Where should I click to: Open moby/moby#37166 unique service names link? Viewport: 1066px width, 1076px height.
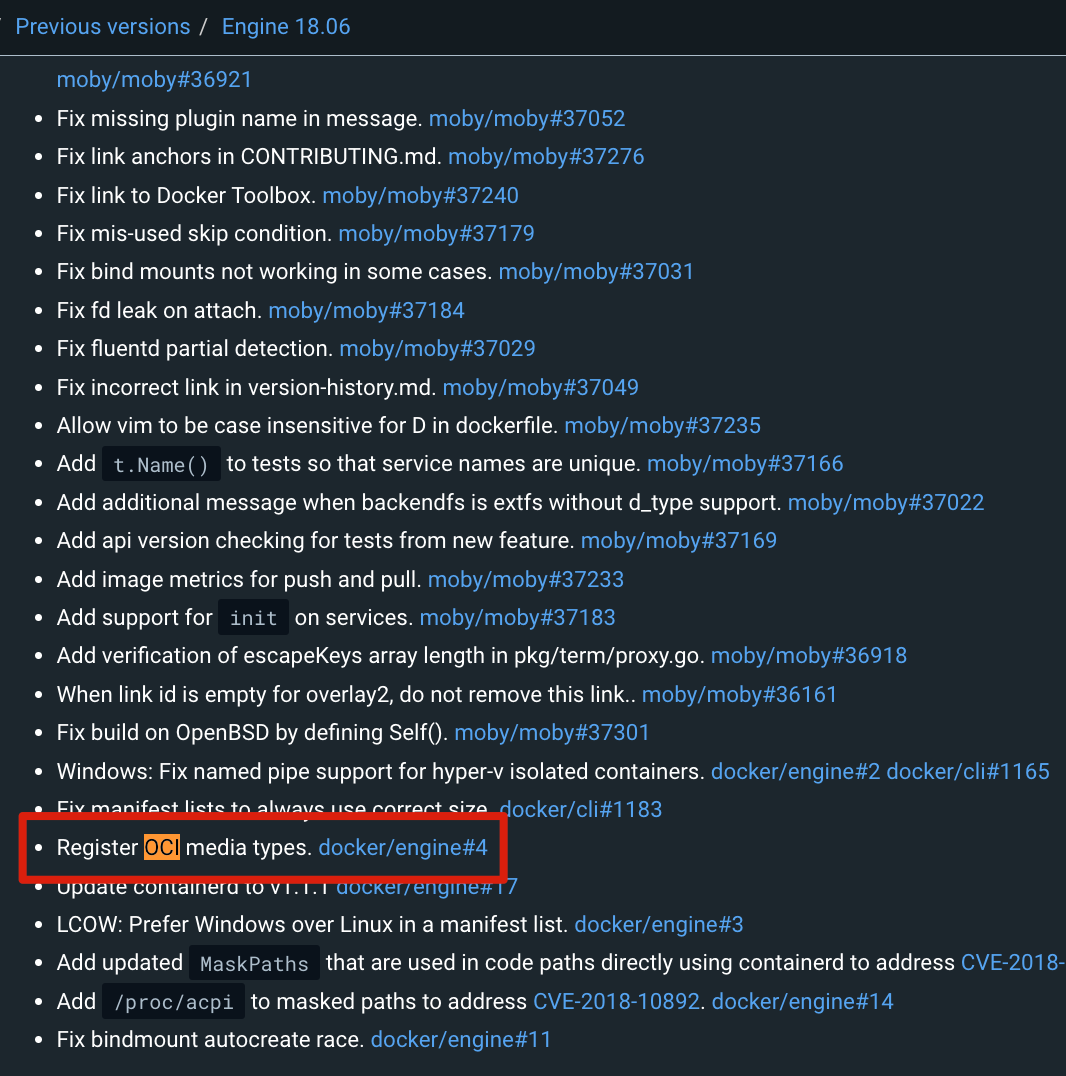coord(744,463)
